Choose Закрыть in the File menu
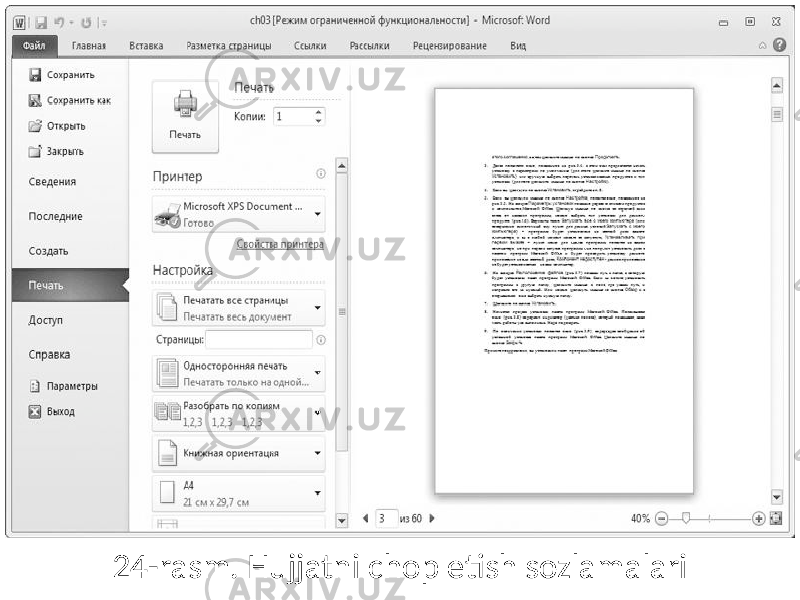The height and width of the screenshot is (600, 800). click(56, 152)
